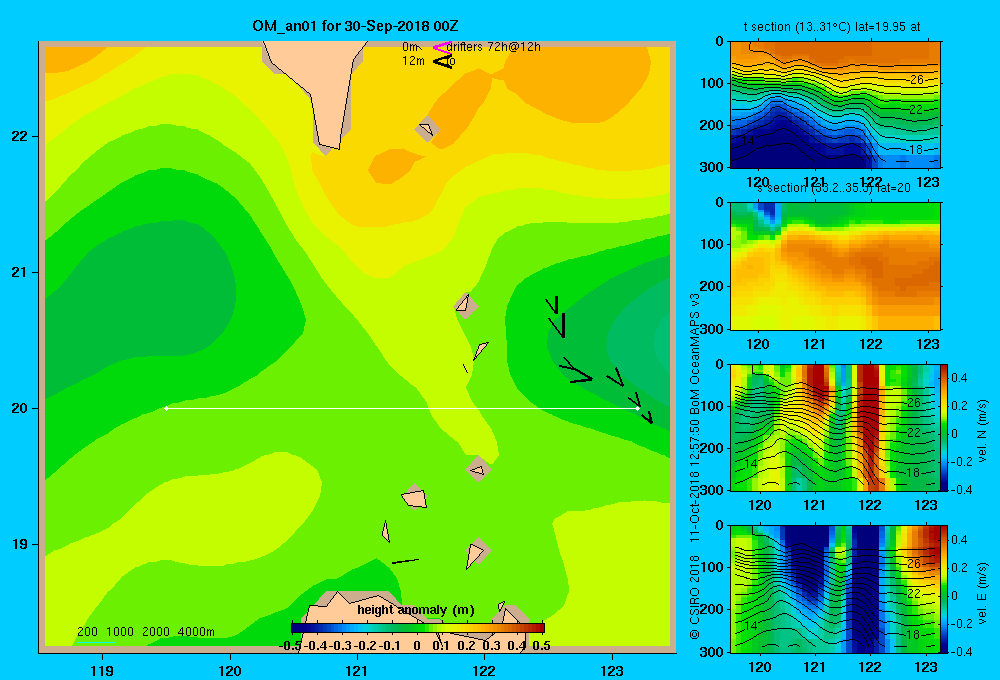The height and width of the screenshot is (680, 1000).
Task: Click the '0m' drifter depth label
Action: (410, 47)
